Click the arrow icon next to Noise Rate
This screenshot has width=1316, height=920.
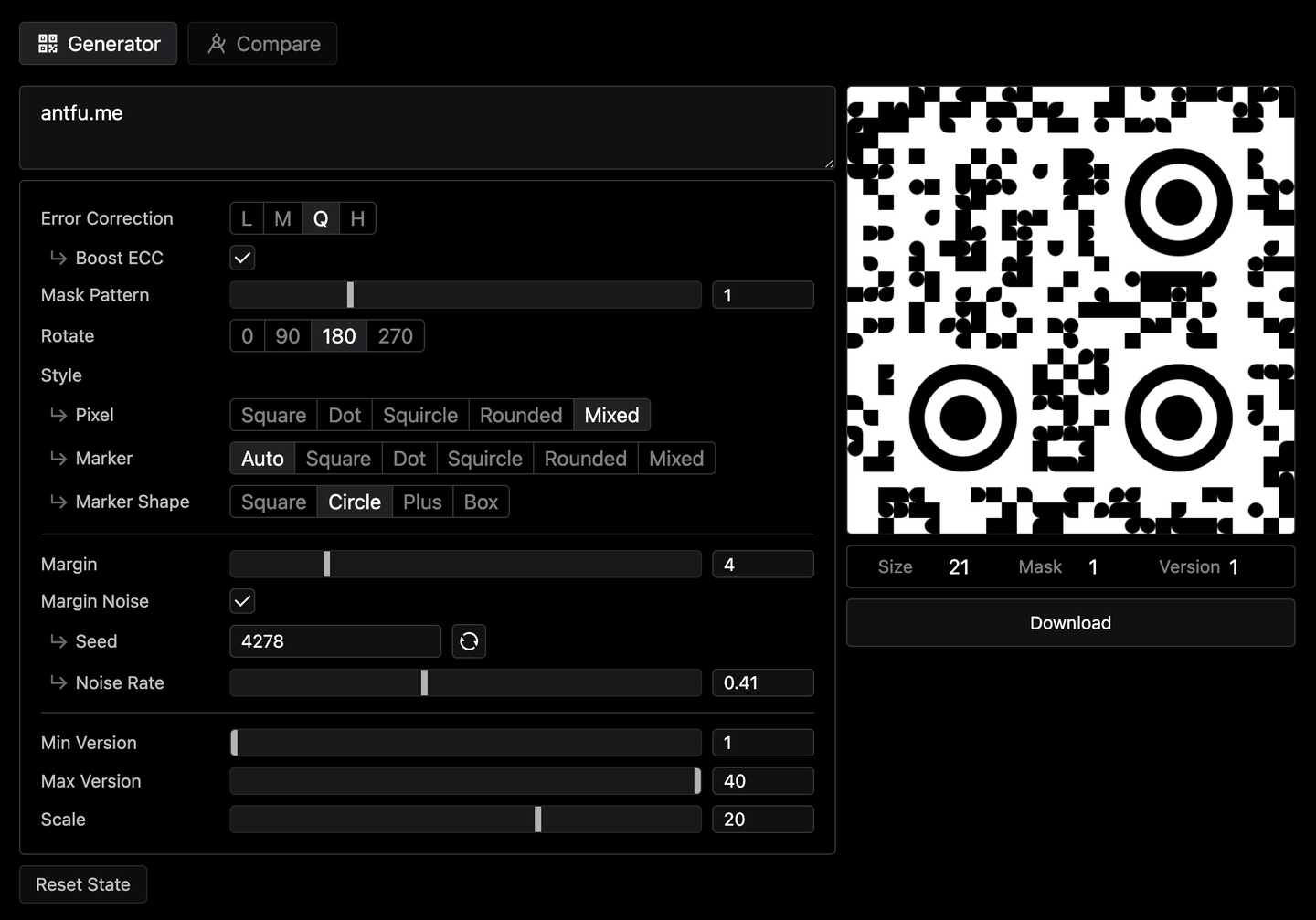pyautogui.click(x=58, y=682)
